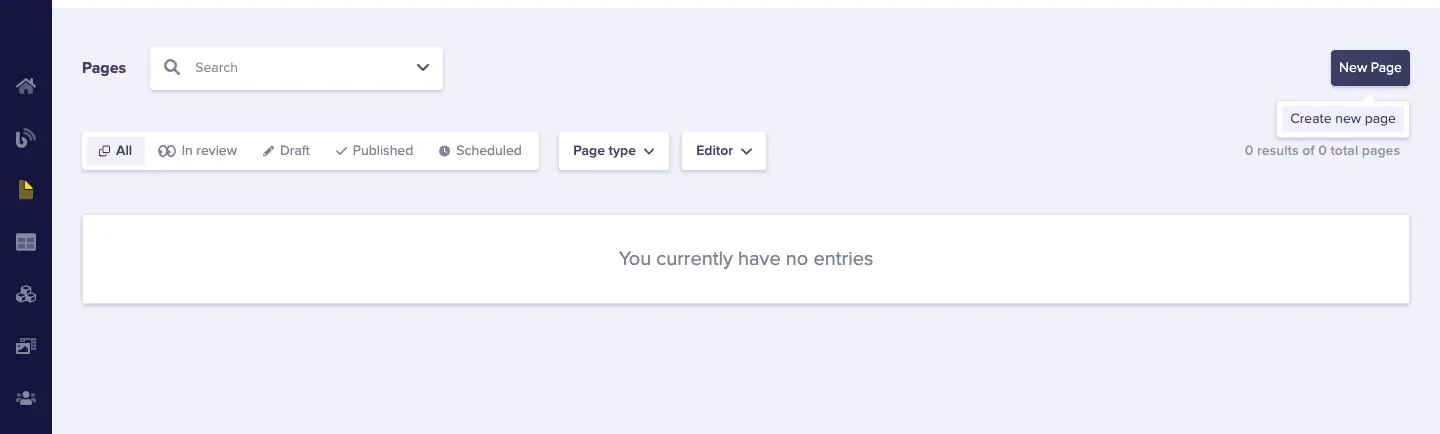
Task: Open the media library icon in the sidebar
Action: pos(26,346)
